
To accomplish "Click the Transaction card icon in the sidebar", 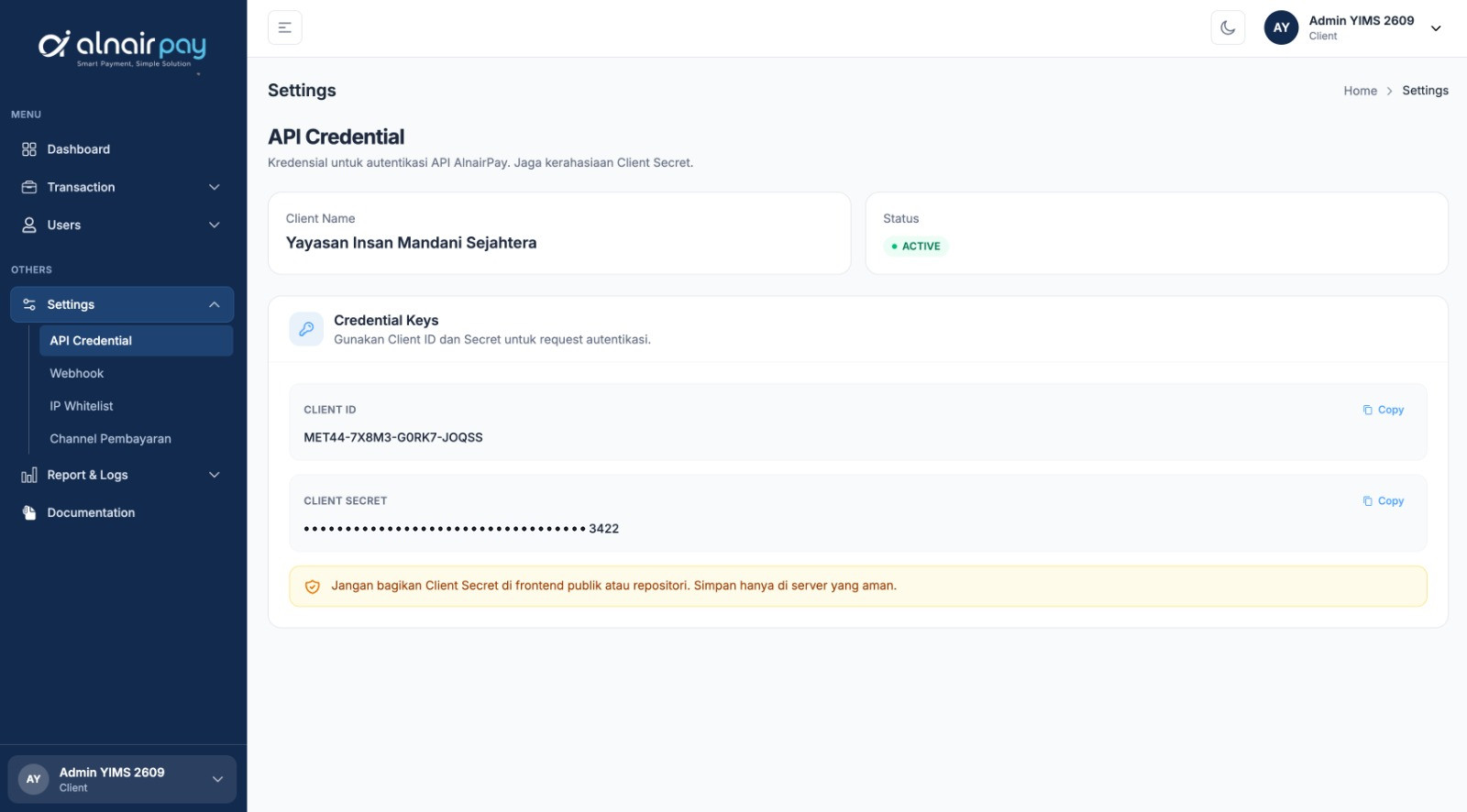I will pyautogui.click(x=29, y=187).
